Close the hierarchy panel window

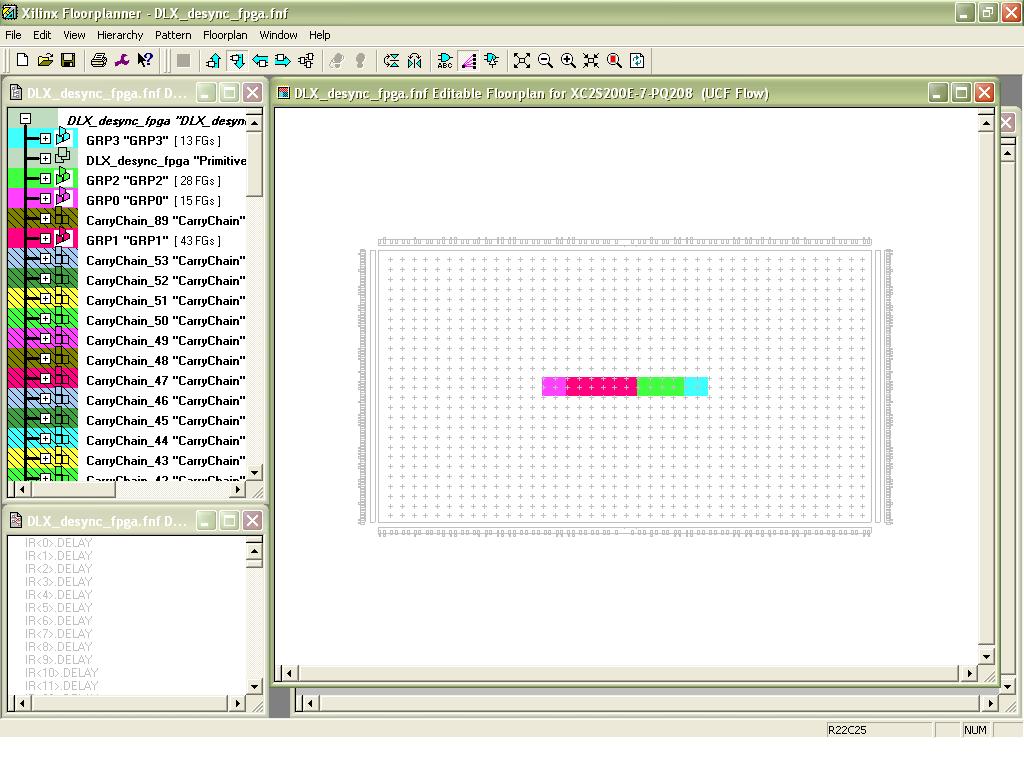tap(253, 93)
